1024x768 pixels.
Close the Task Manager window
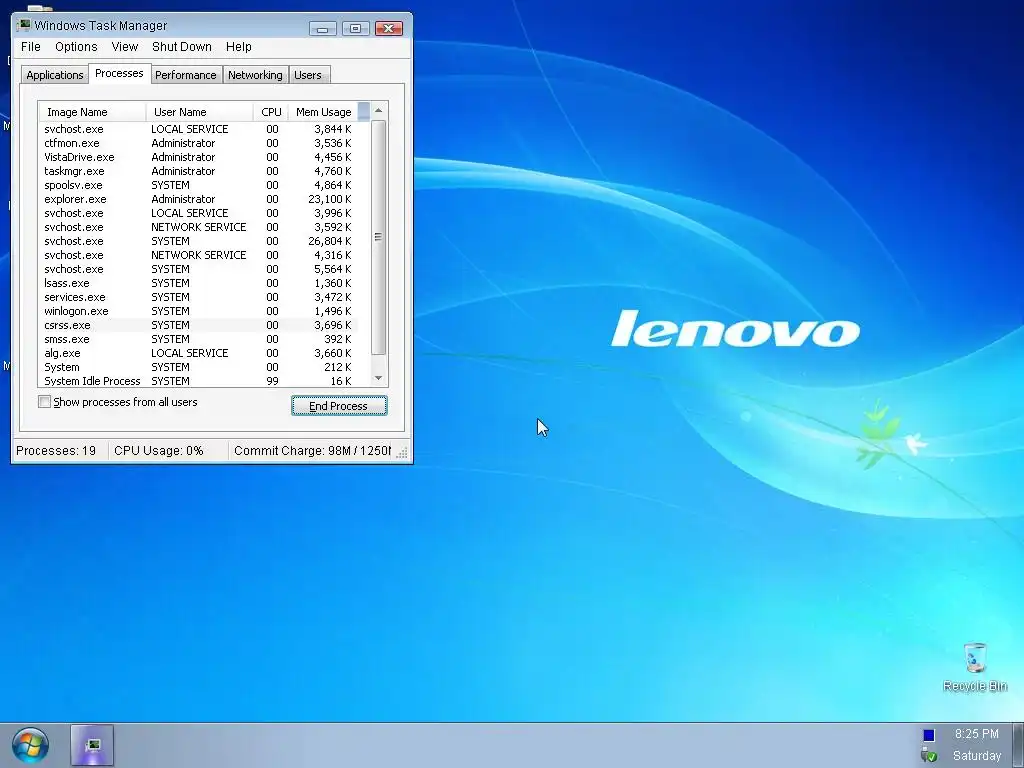(x=389, y=28)
